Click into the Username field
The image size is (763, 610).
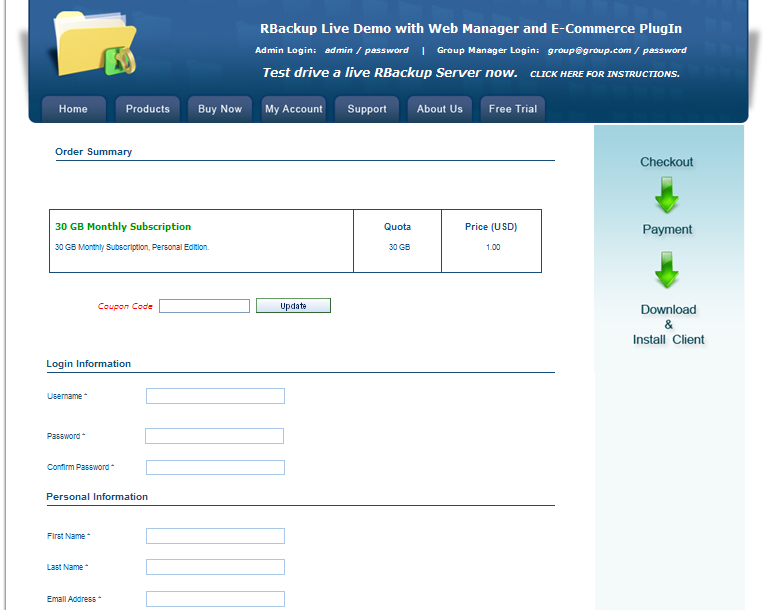215,396
